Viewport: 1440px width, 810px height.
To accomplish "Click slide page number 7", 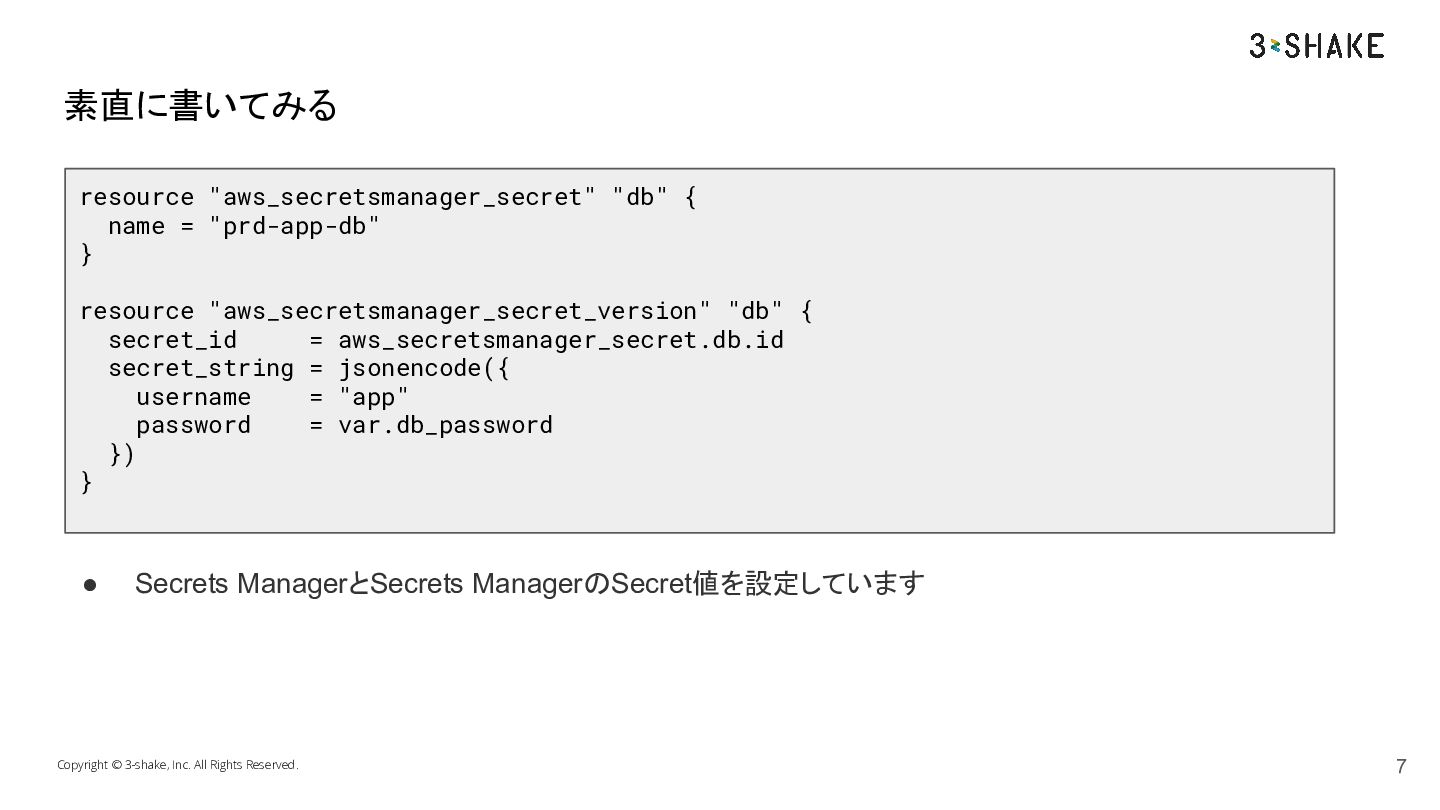I will (1401, 767).
